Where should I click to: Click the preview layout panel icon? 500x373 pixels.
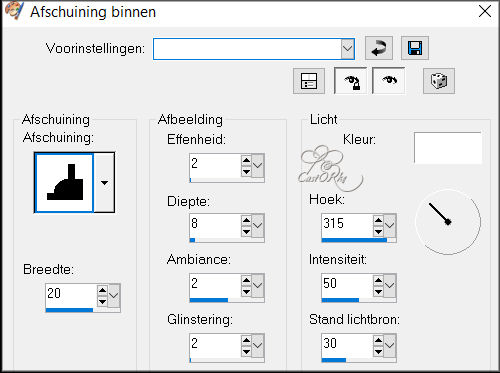coord(309,81)
